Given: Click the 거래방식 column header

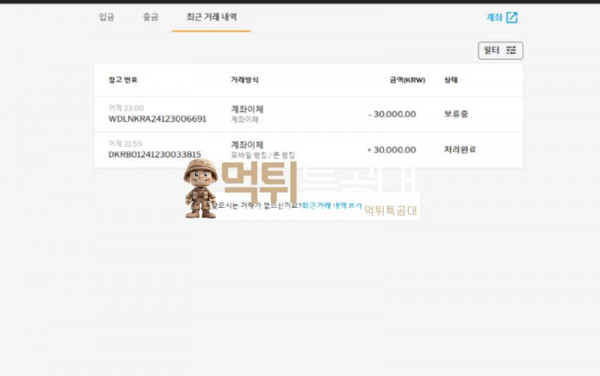Looking at the screenshot, I should pos(245,80).
